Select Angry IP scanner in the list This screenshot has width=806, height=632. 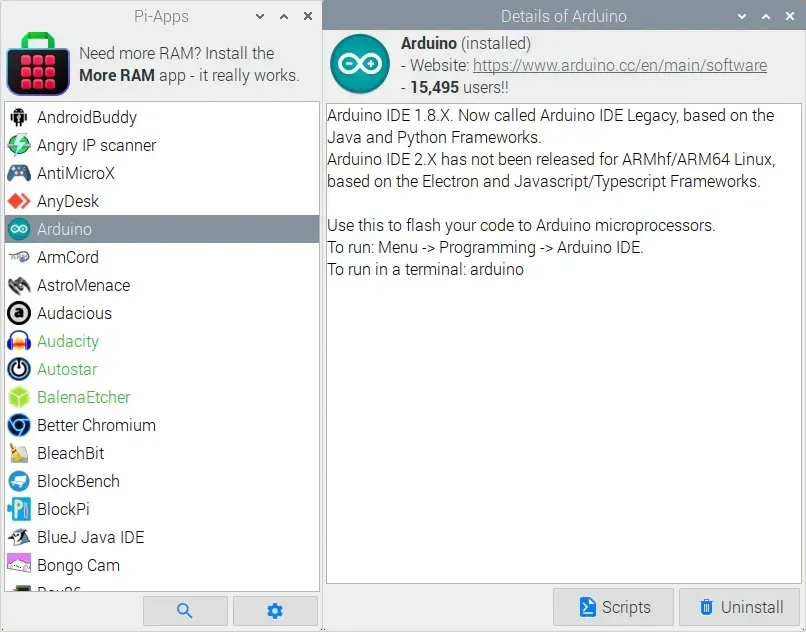(x=162, y=145)
